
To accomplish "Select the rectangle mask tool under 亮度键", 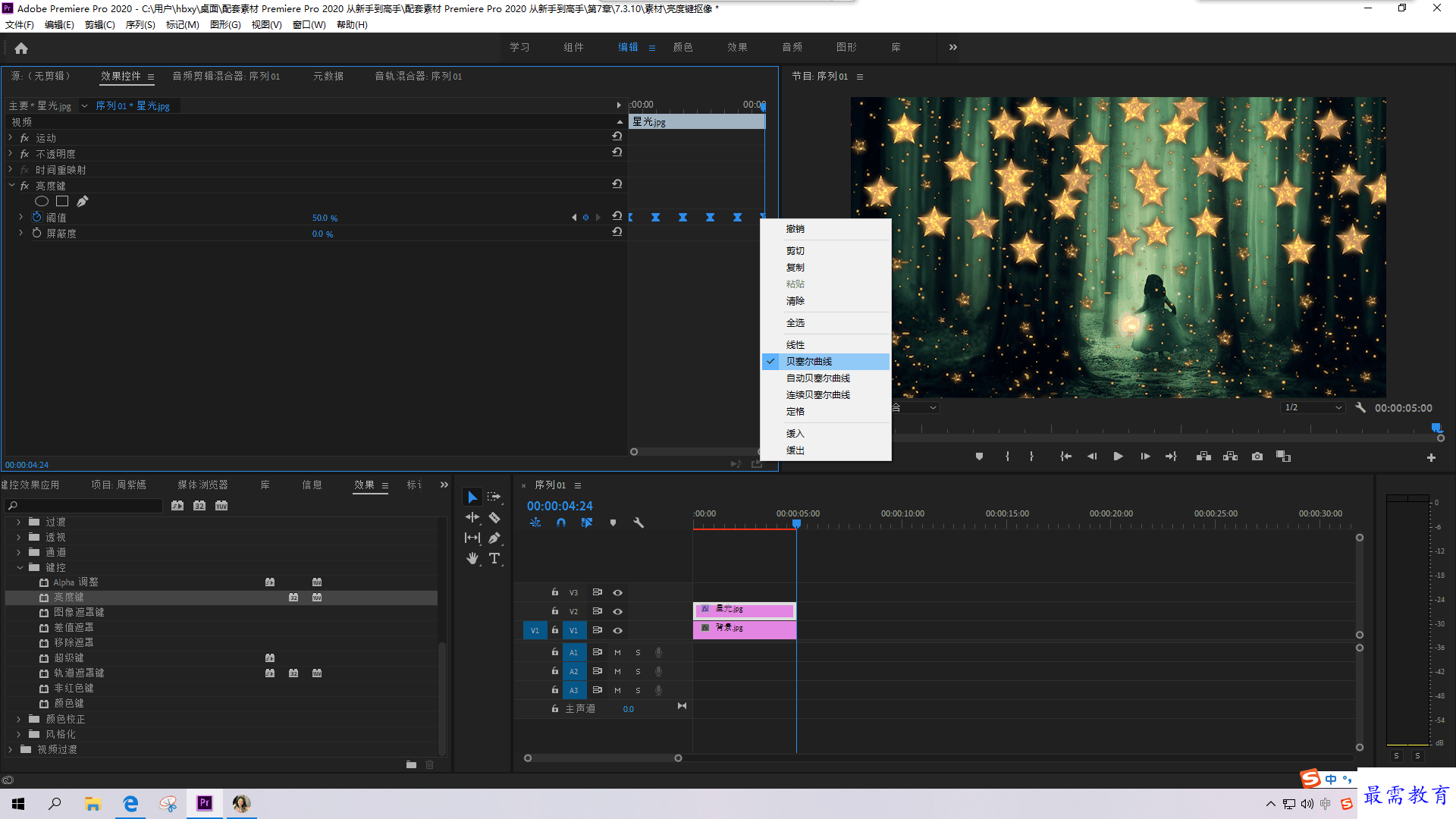I will click(62, 201).
